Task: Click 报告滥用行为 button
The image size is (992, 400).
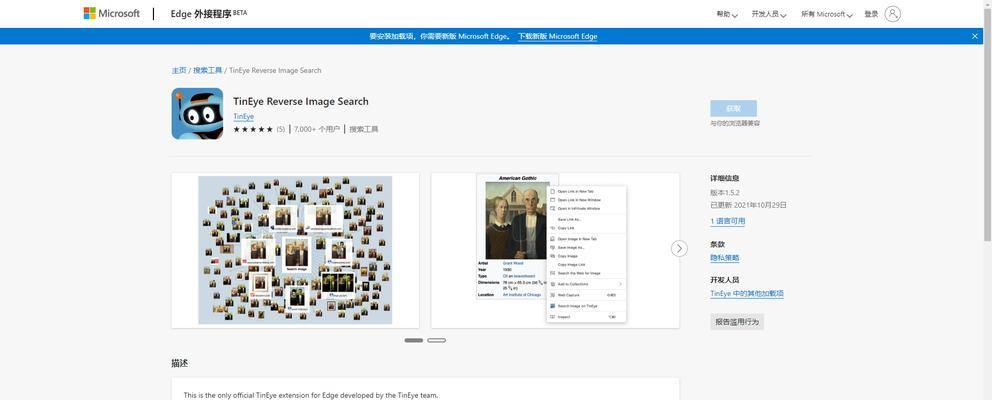Action: point(737,322)
